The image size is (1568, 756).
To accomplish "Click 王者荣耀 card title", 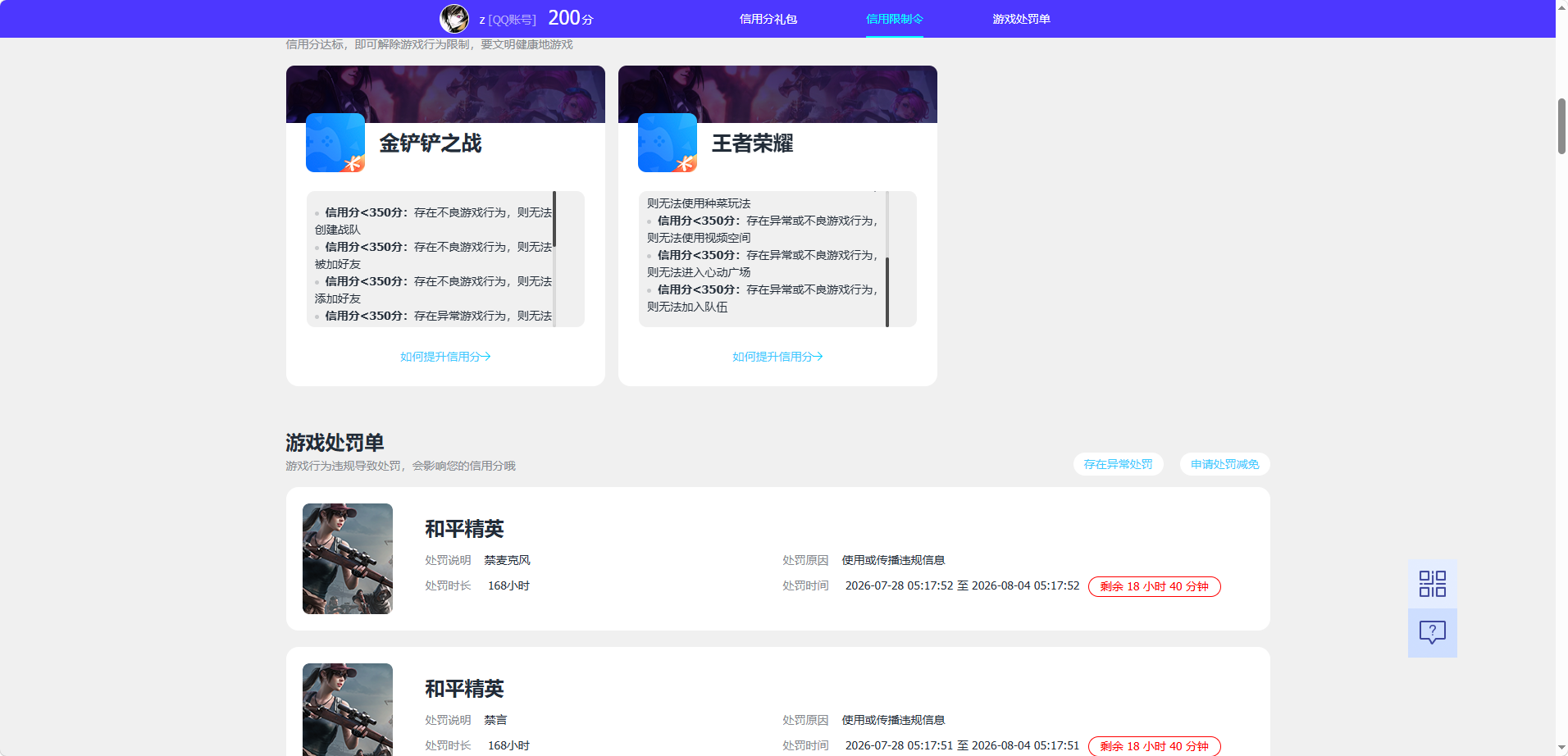I will [753, 143].
